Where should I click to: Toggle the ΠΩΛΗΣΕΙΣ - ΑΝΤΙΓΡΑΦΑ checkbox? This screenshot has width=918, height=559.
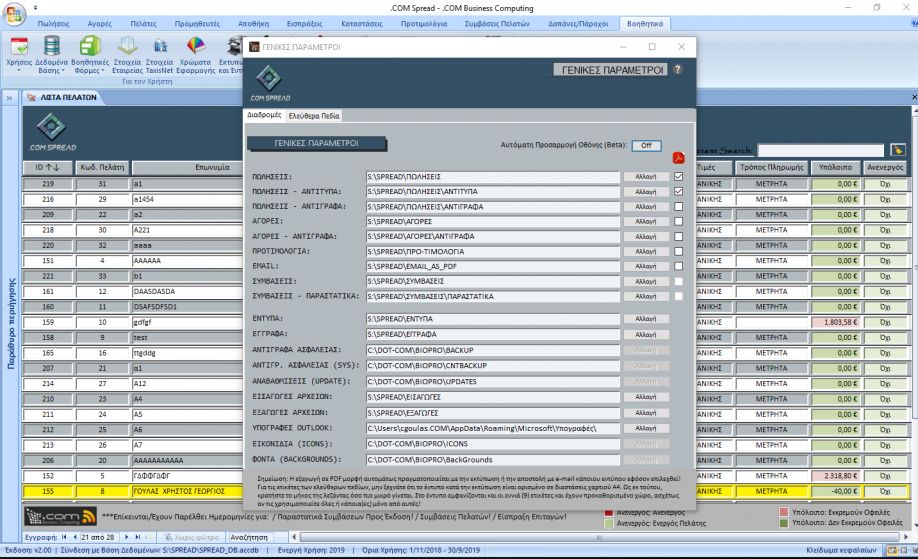[x=678, y=207]
